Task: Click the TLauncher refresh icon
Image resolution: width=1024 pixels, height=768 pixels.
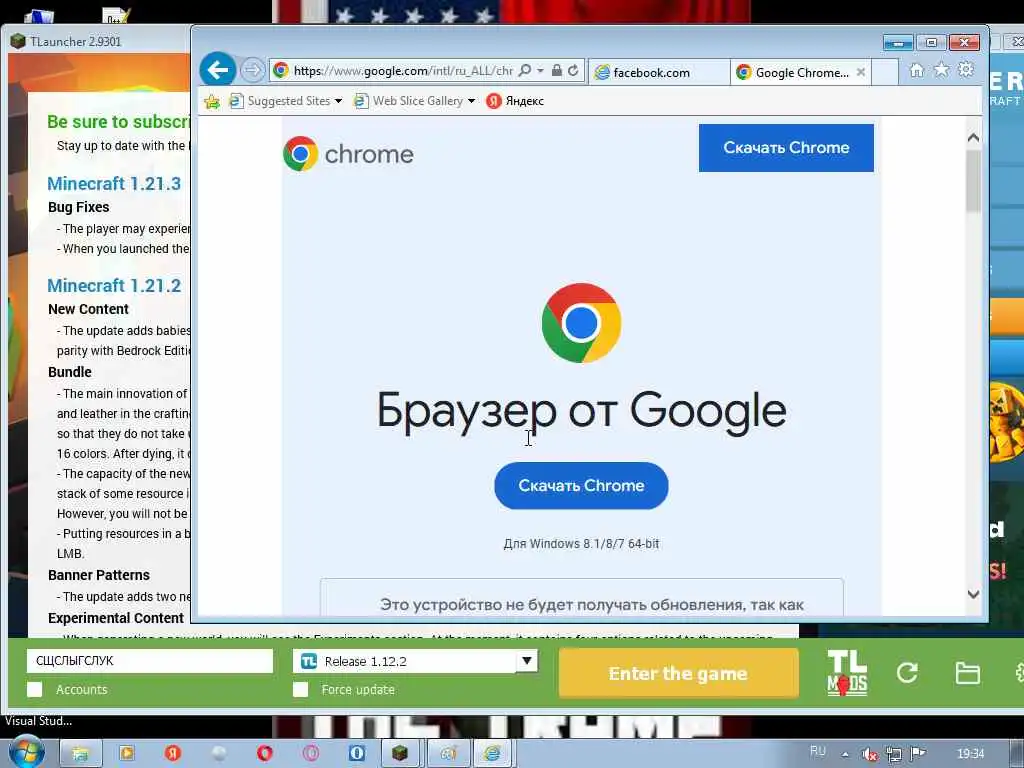Action: pos(907,673)
